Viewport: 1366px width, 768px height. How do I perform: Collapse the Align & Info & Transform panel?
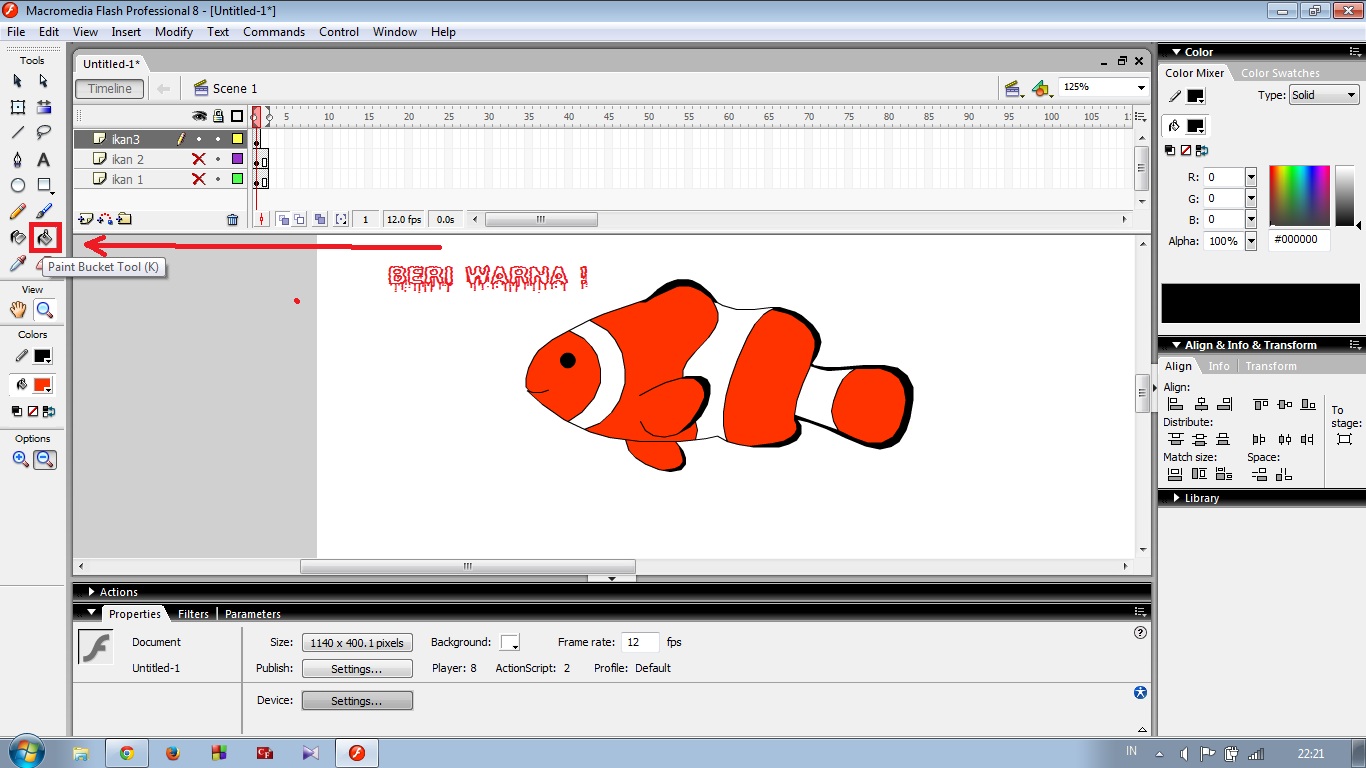1175,345
